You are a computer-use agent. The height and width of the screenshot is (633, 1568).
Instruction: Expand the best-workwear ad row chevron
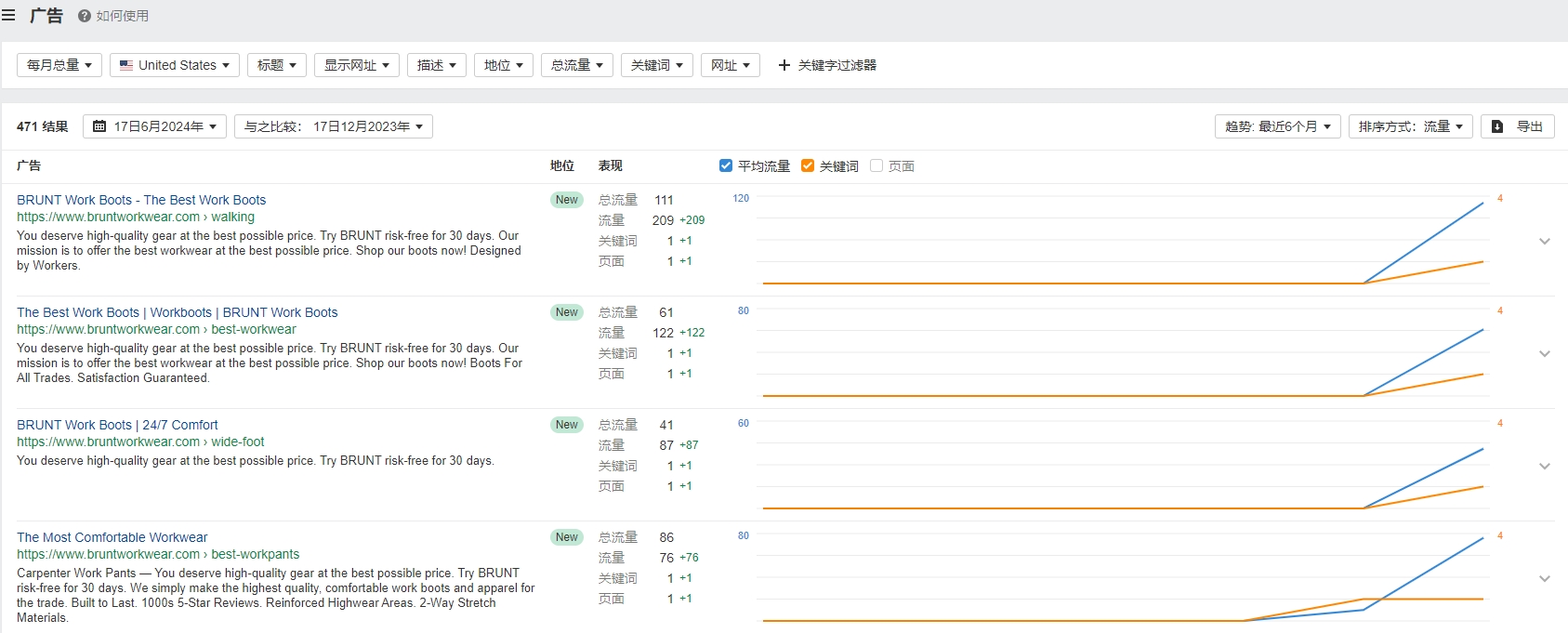(1545, 353)
